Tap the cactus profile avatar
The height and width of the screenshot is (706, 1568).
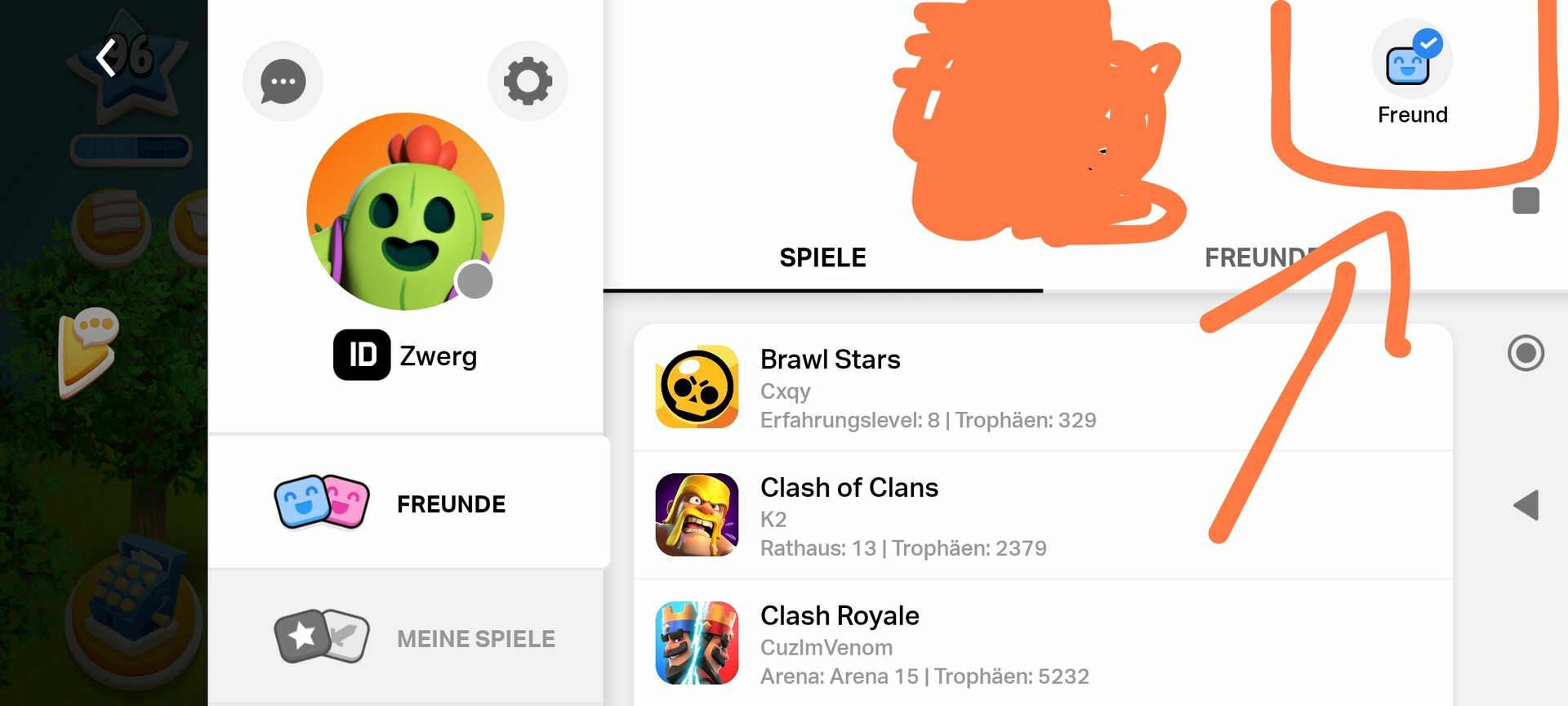(405, 212)
